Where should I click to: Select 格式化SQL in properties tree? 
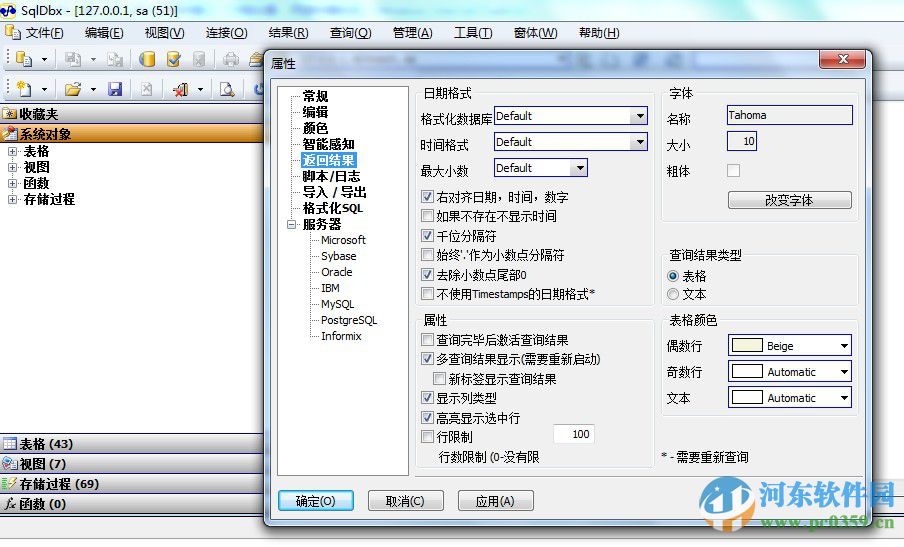[333, 208]
